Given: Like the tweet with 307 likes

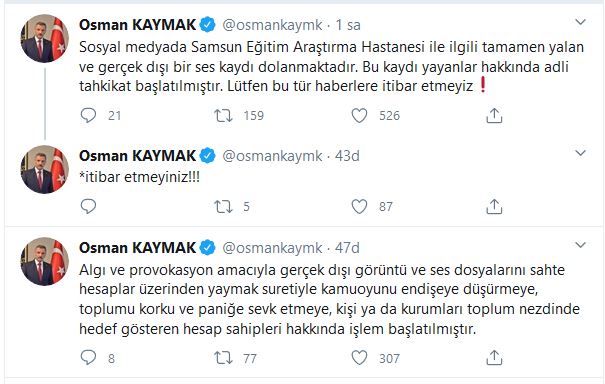Looking at the screenshot, I should [359, 358].
